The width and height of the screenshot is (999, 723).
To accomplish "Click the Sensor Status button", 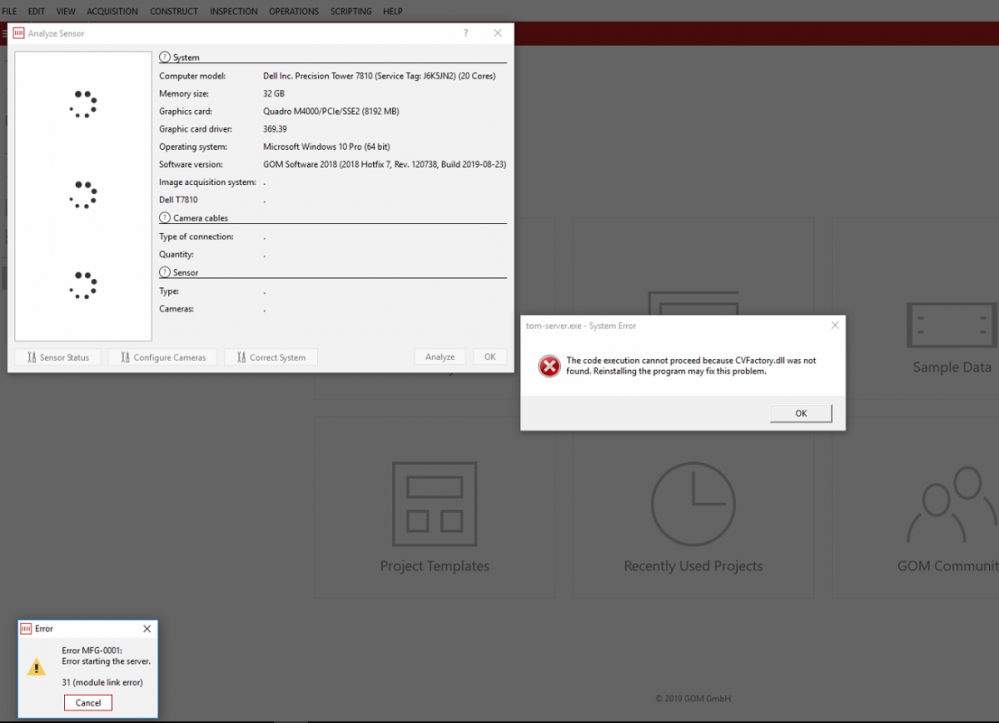I will tap(58, 357).
